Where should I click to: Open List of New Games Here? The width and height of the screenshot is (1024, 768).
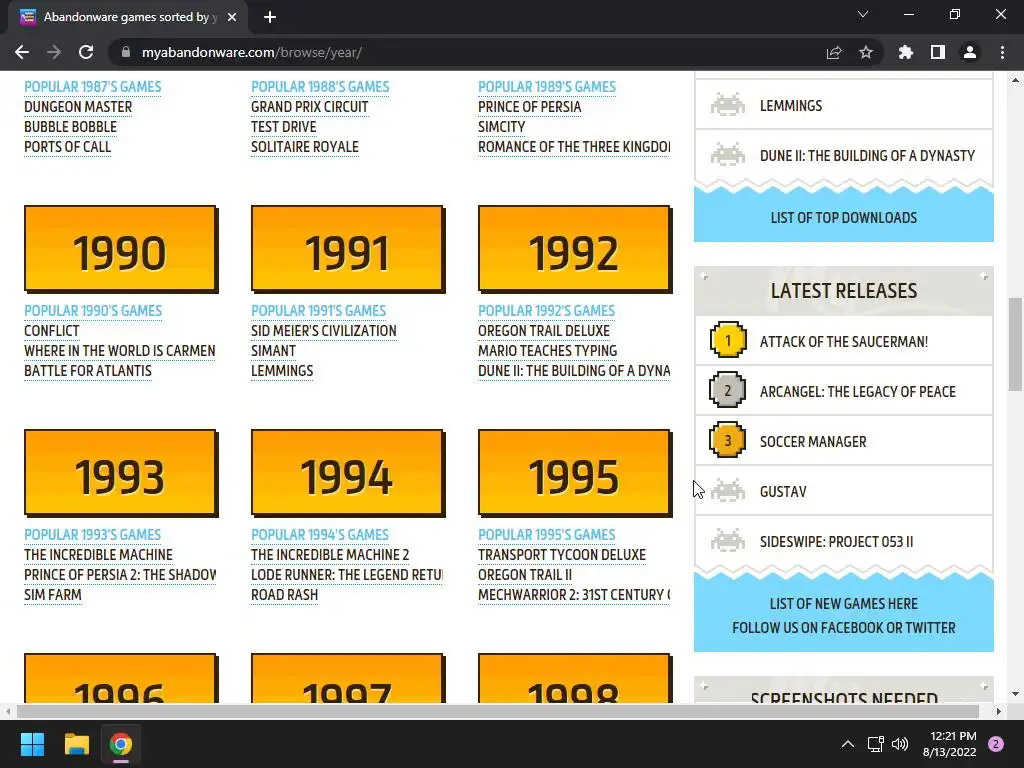(x=844, y=604)
